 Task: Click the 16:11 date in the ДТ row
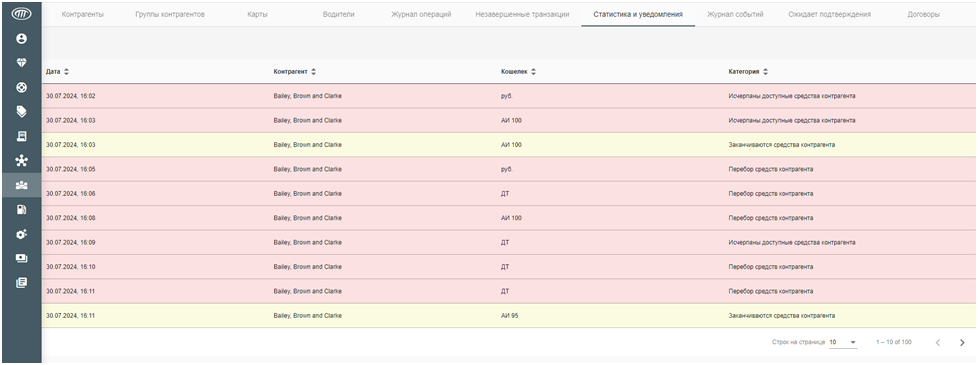tap(70, 291)
